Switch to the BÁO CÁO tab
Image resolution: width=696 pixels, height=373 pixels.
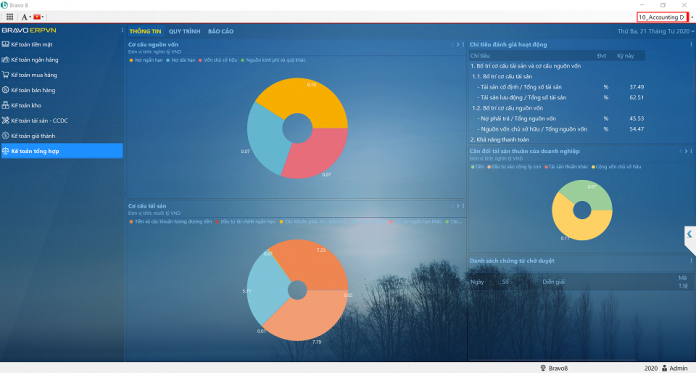pos(221,31)
